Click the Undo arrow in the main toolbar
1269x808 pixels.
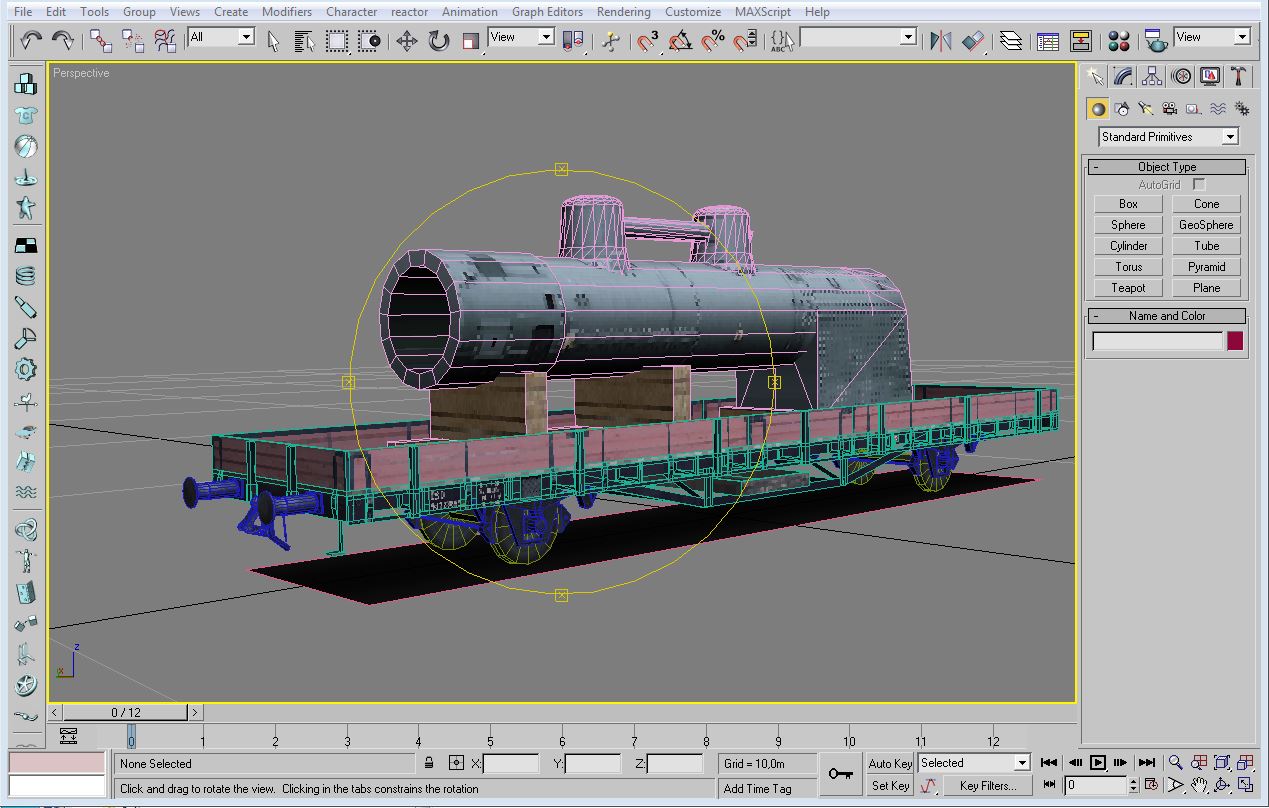pos(31,40)
